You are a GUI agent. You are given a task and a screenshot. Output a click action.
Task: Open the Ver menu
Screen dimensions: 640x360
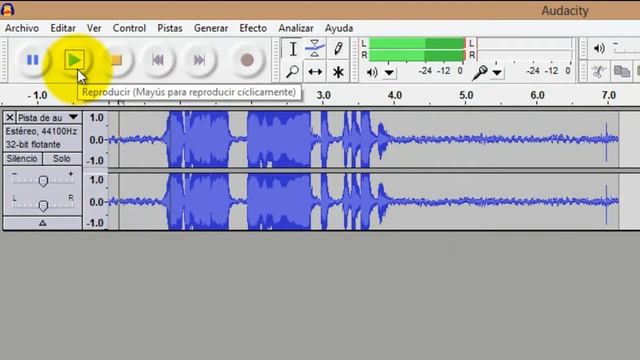click(94, 28)
